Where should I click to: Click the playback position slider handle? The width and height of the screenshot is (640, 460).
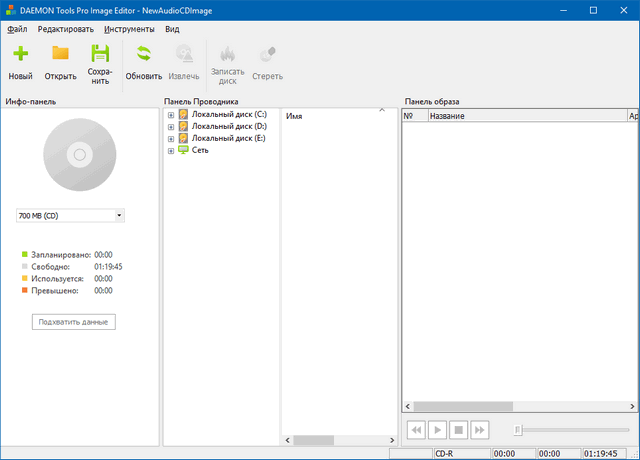coord(517,429)
